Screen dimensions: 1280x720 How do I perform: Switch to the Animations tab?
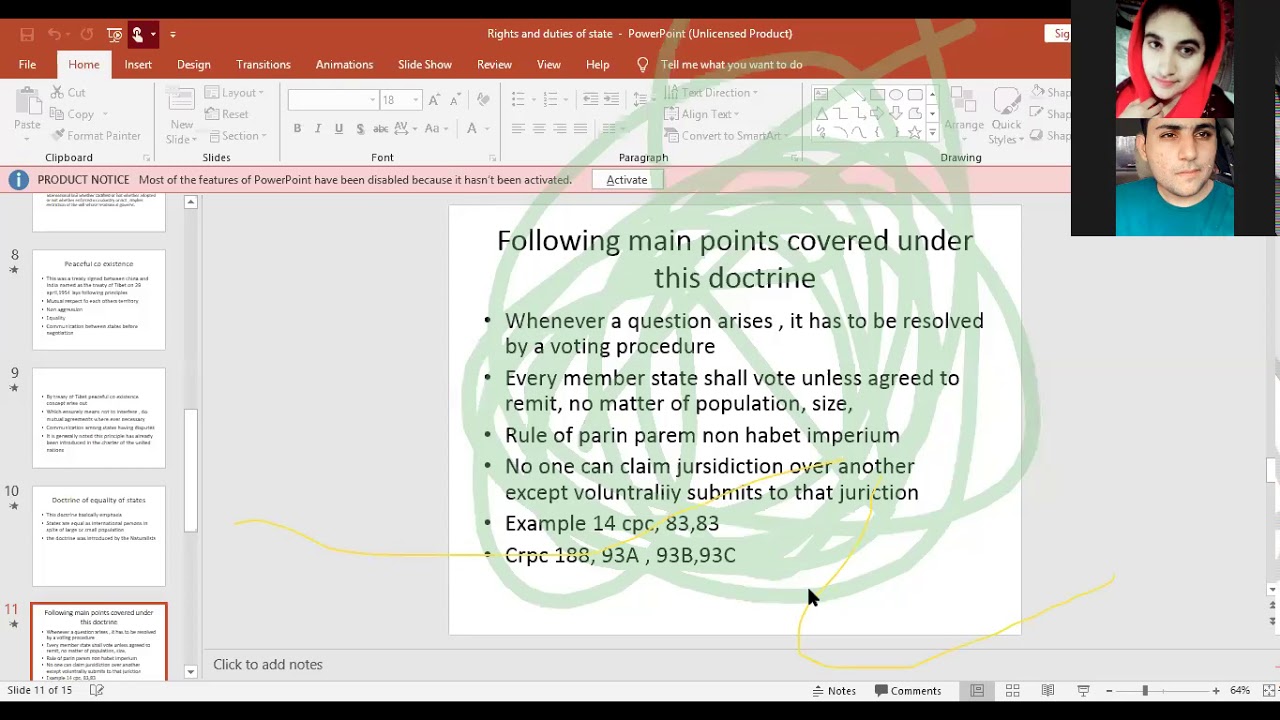click(344, 64)
